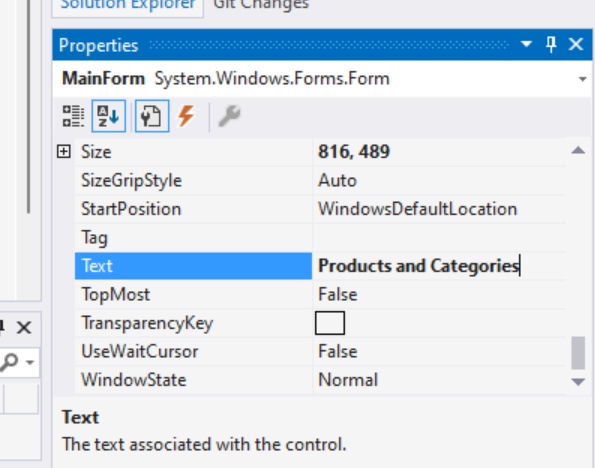The height and width of the screenshot is (468, 595).
Task: Switch to the Solution Explorer tab
Action: [128, 5]
